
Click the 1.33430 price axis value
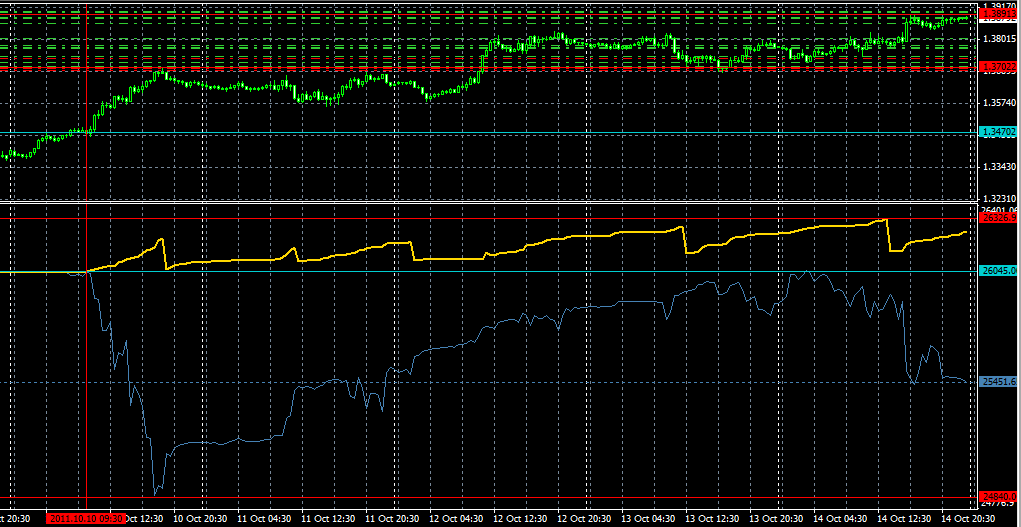pos(1000,167)
